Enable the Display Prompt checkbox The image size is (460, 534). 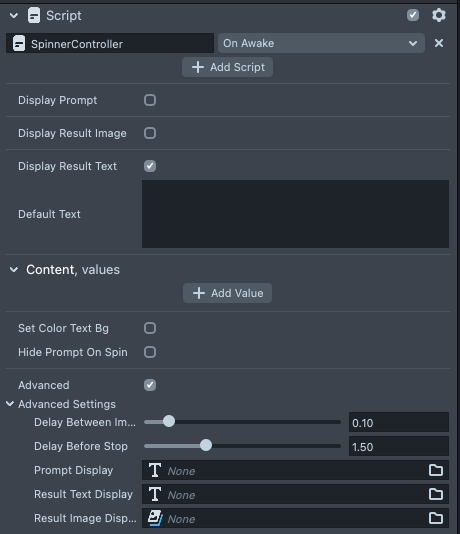(x=150, y=100)
